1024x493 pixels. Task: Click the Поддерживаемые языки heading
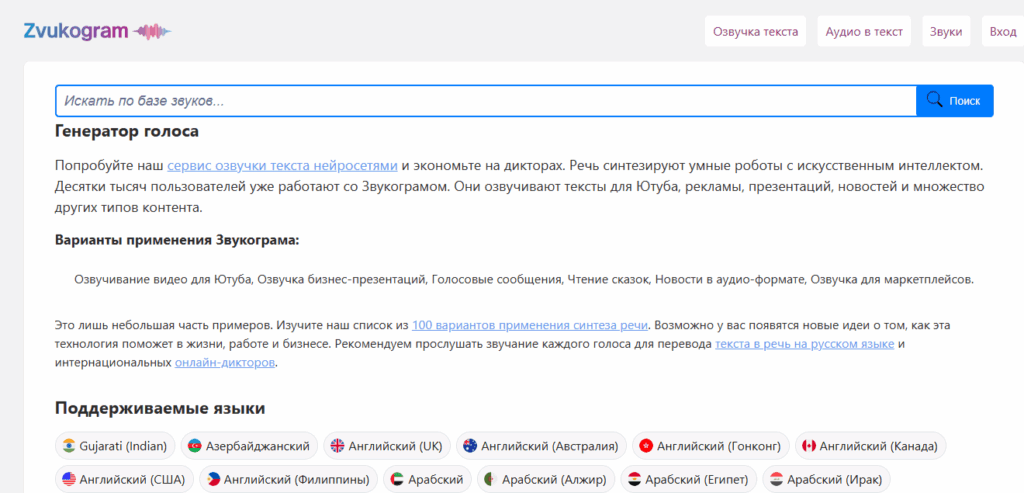[x=160, y=409]
